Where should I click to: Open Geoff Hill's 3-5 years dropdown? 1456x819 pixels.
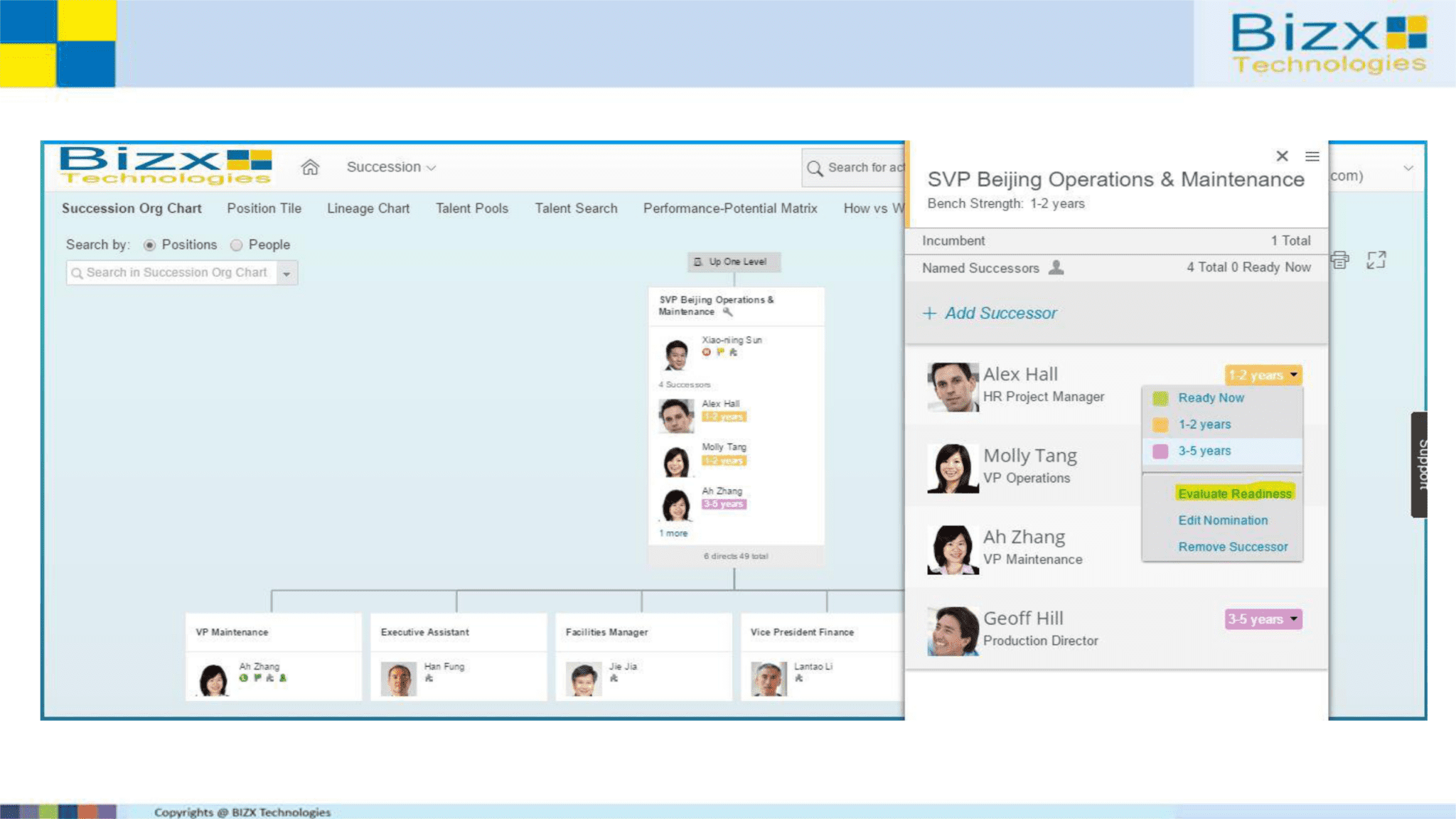tap(1262, 619)
